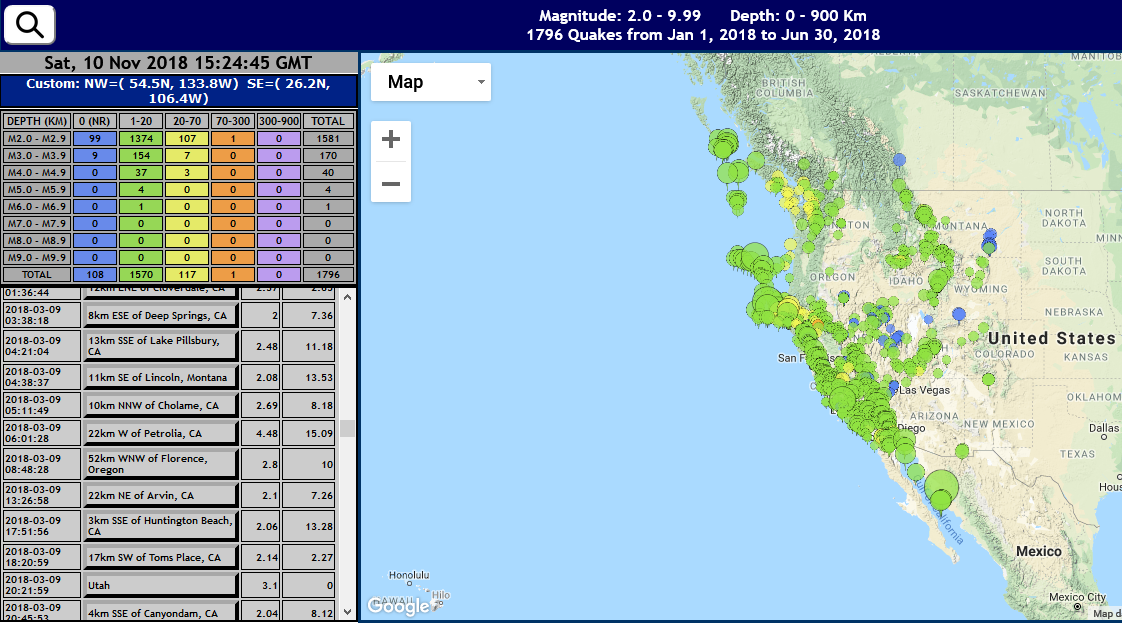Click the Google logo on map

(x=398, y=605)
